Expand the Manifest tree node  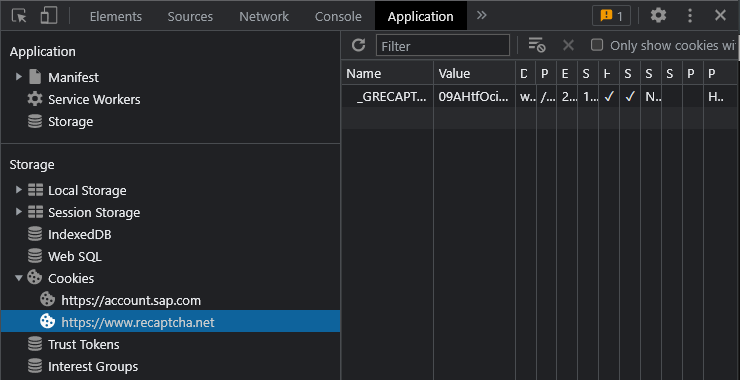point(19,76)
